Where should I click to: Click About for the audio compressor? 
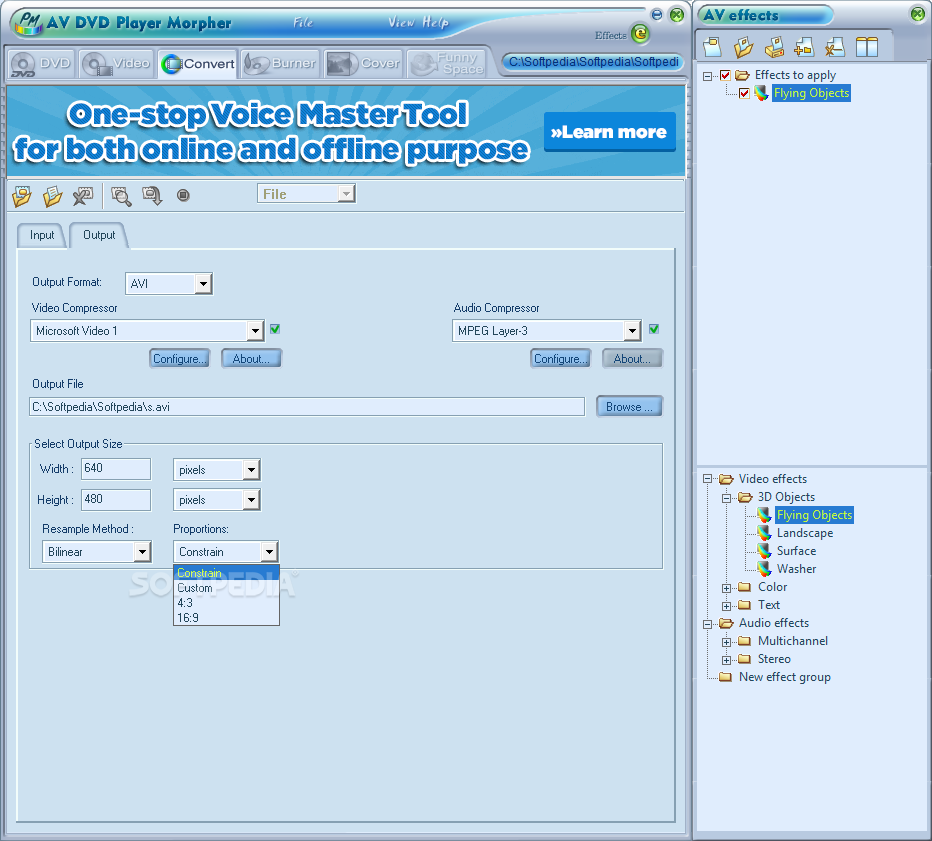coord(632,358)
